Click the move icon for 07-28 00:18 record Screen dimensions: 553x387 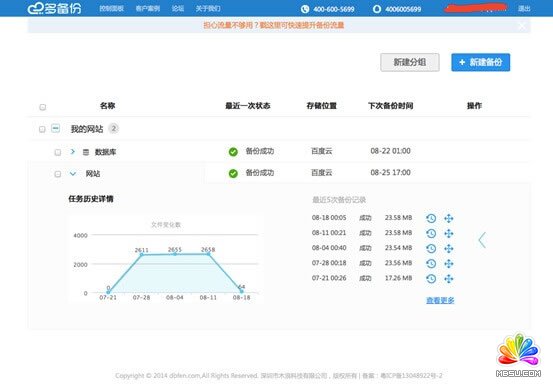coord(449,264)
